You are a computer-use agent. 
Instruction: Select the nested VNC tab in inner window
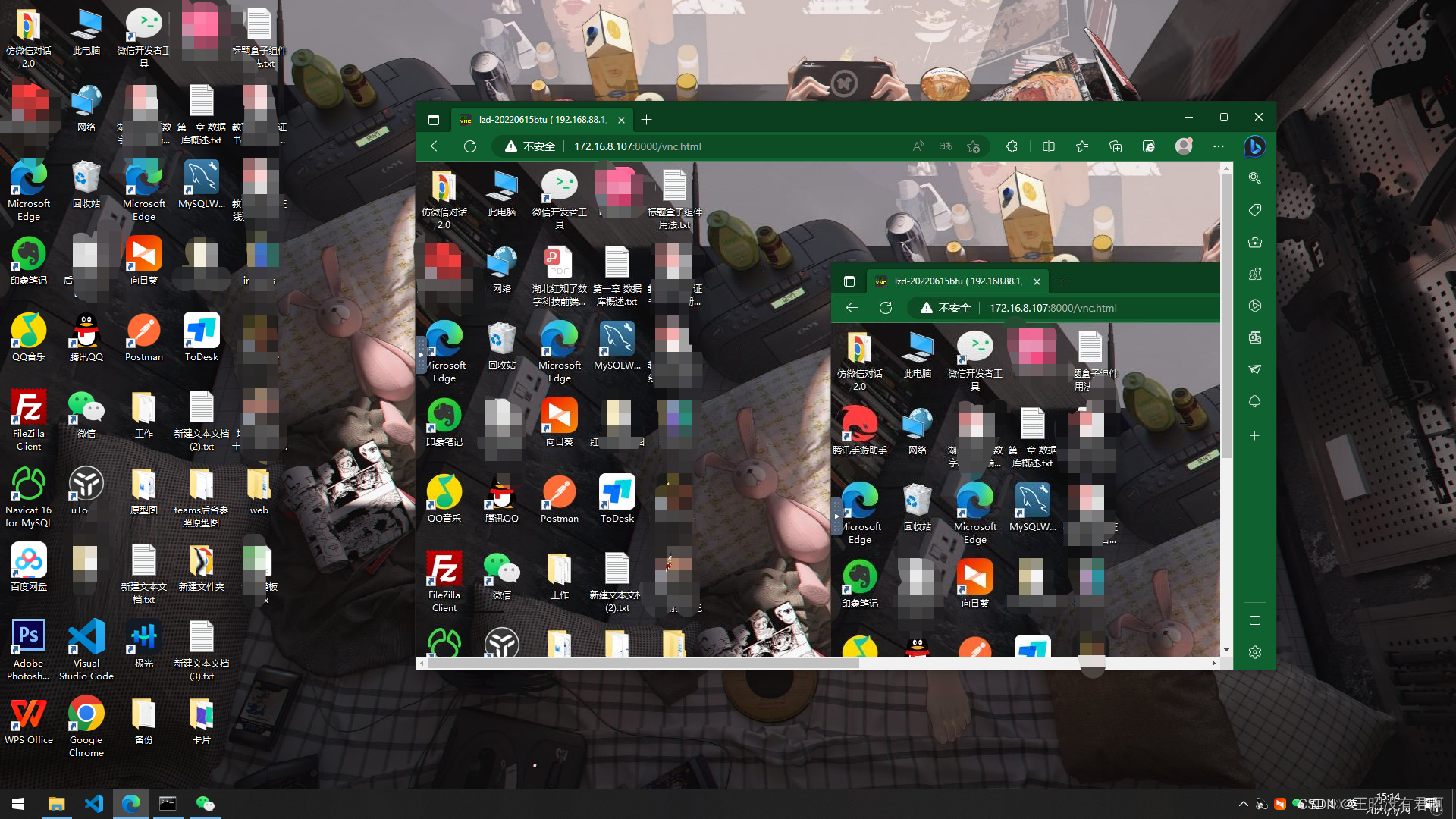click(x=952, y=280)
